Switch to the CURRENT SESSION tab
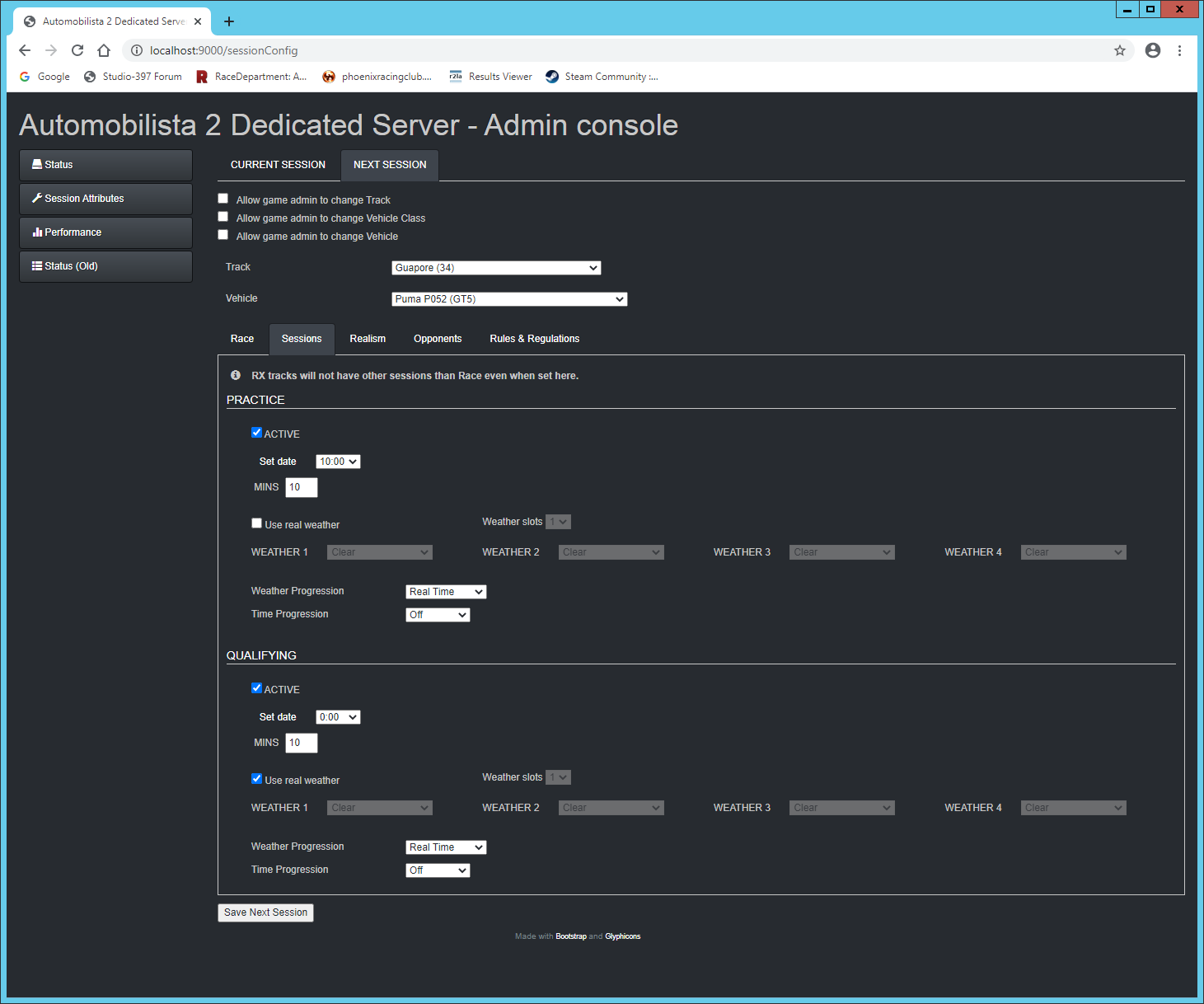1204x1004 pixels. tap(278, 165)
